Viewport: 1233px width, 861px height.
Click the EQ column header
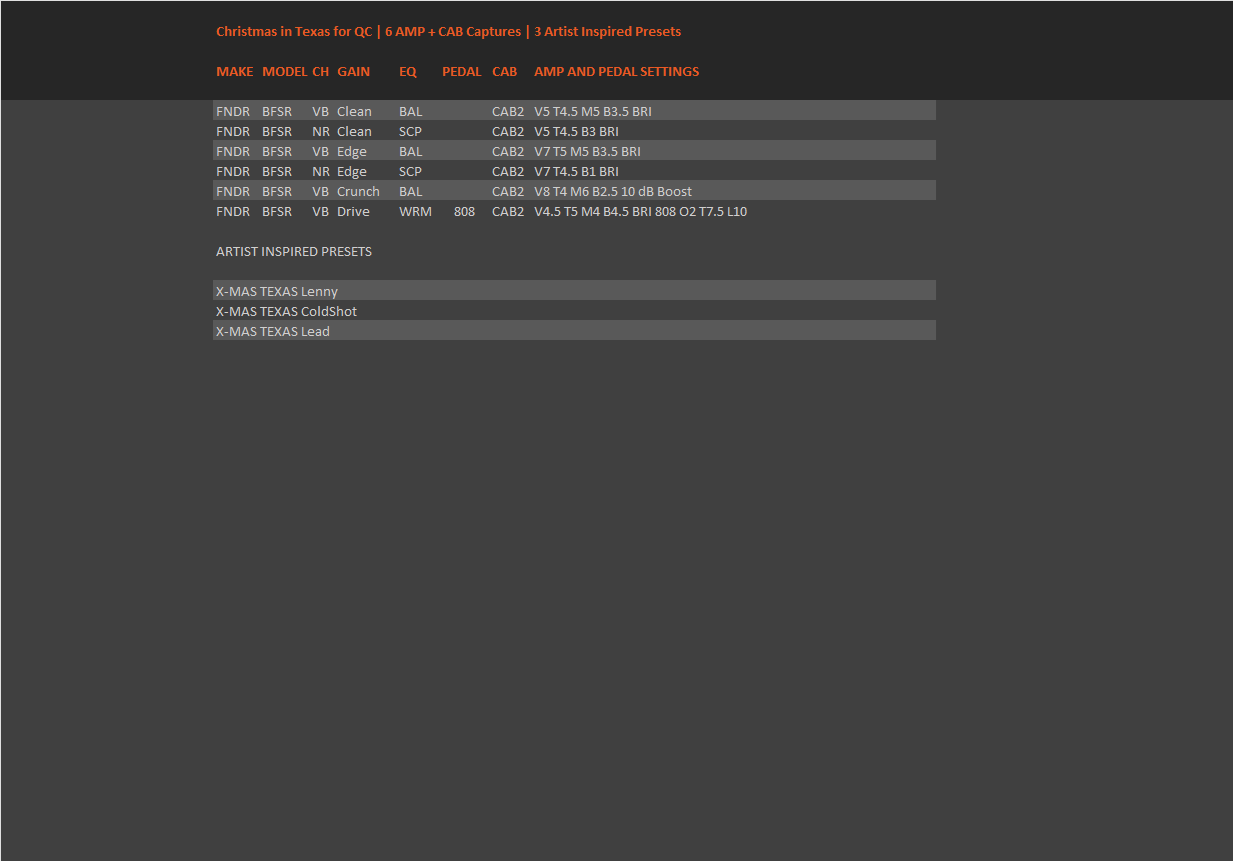(407, 72)
